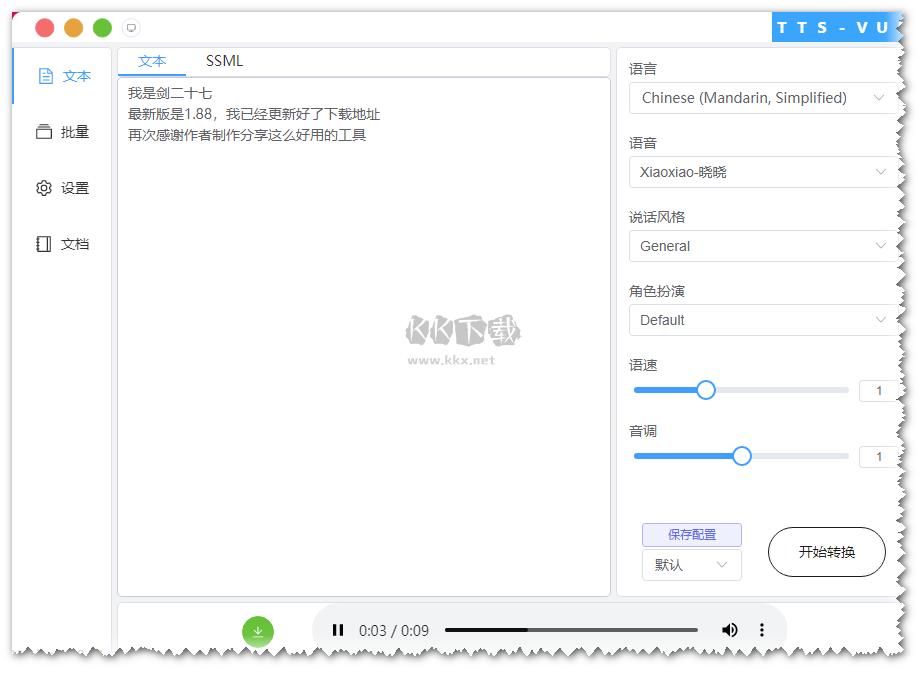The width and height of the screenshot is (924, 674).
Task: Click the 保存配置 save config button
Action: (x=691, y=535)
